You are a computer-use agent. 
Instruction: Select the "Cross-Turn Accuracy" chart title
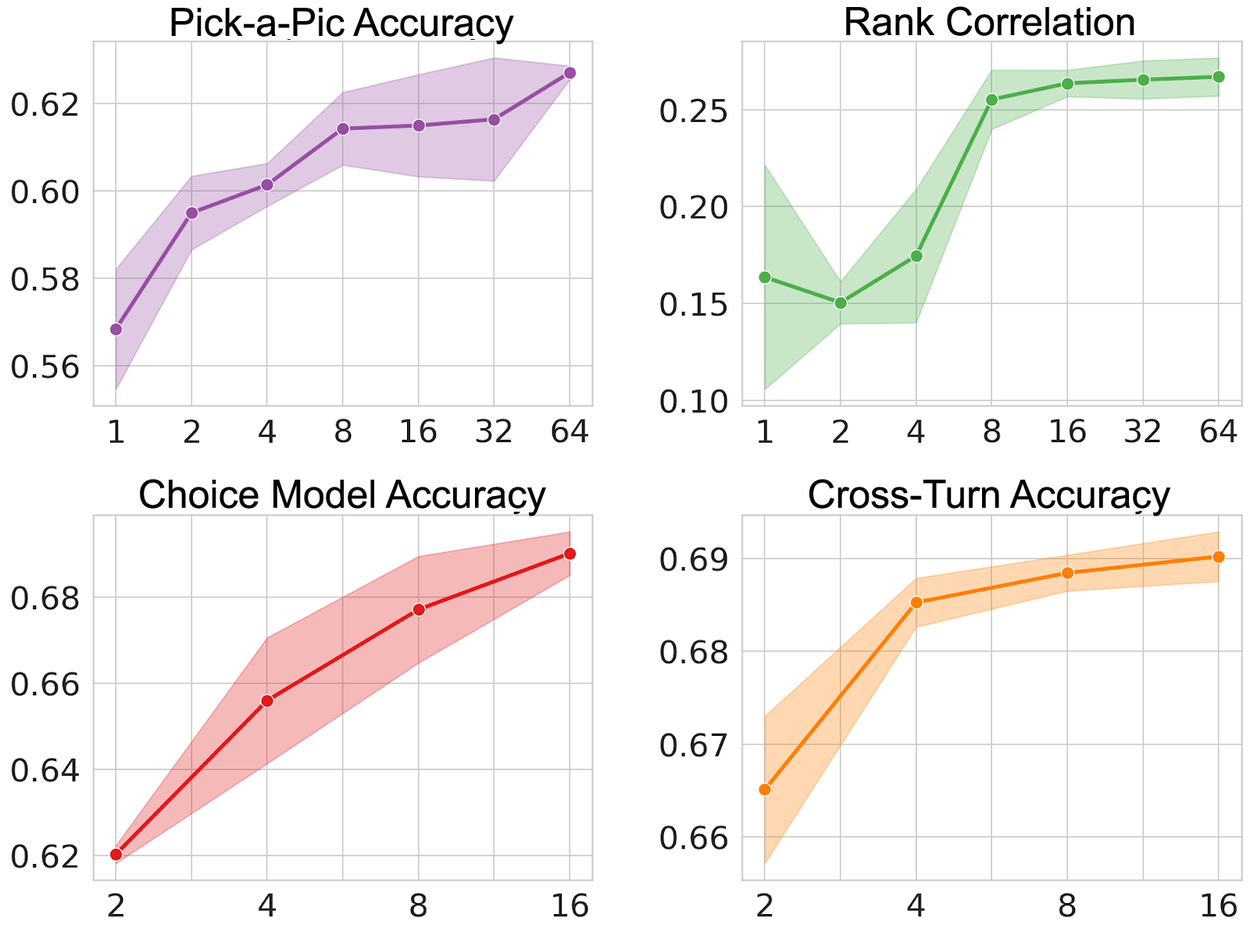pos(989,495)
